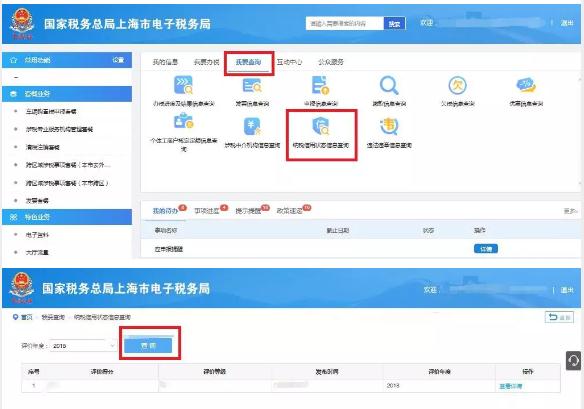The width and height of the screenshot is (584, 409).
Task: Click the search input field in header
Action: [x=345, y=23]
